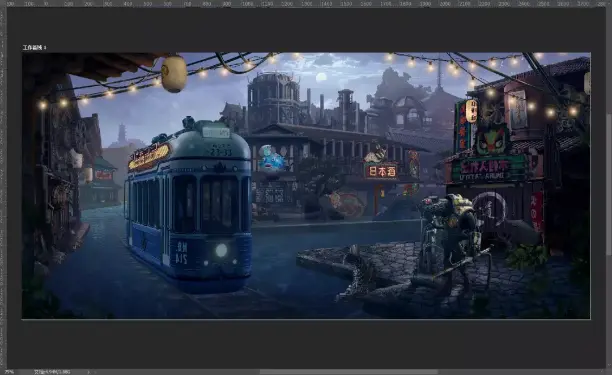Click the green mask shop sign
The width and height of the screenshot is (612, 375).
(x=491, y=139)
